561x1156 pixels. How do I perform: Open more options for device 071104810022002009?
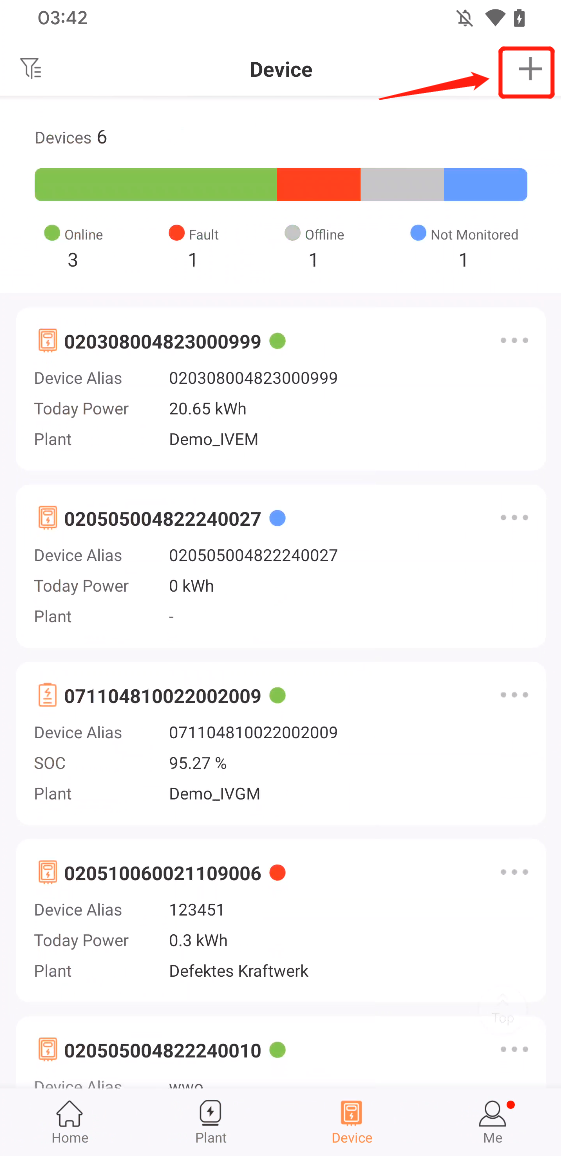point(515,694)
